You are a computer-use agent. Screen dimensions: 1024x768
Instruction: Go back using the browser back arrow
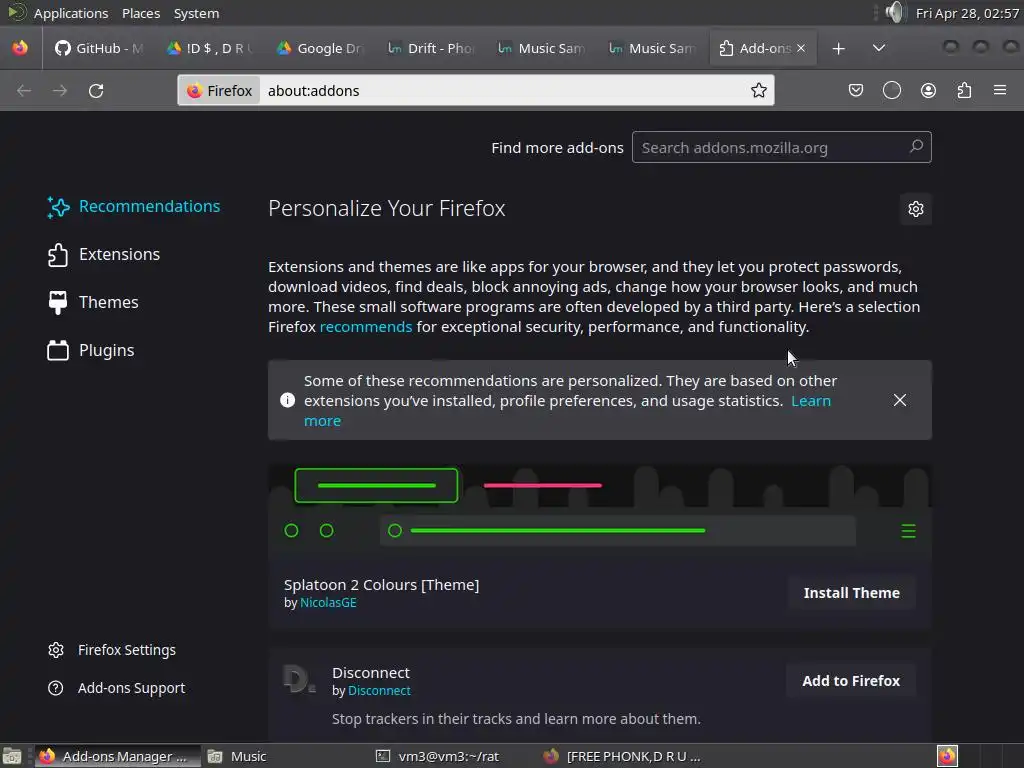pyautogui.click(x=24, y=91)
